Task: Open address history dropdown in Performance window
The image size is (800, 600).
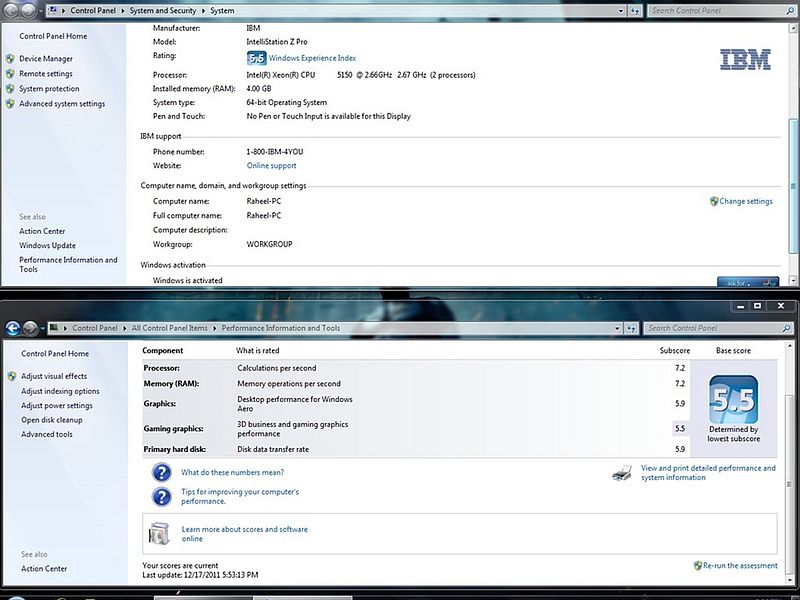Action: pos(617,328)
